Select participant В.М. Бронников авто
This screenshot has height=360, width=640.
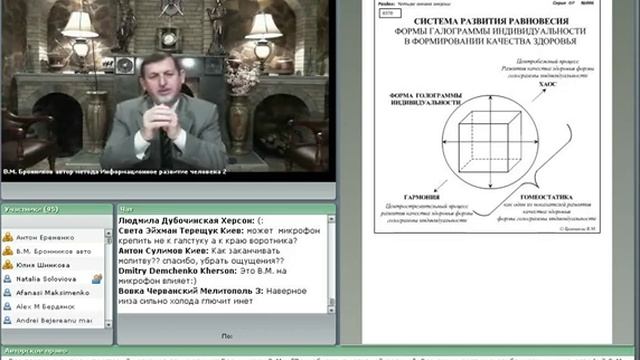53,251
